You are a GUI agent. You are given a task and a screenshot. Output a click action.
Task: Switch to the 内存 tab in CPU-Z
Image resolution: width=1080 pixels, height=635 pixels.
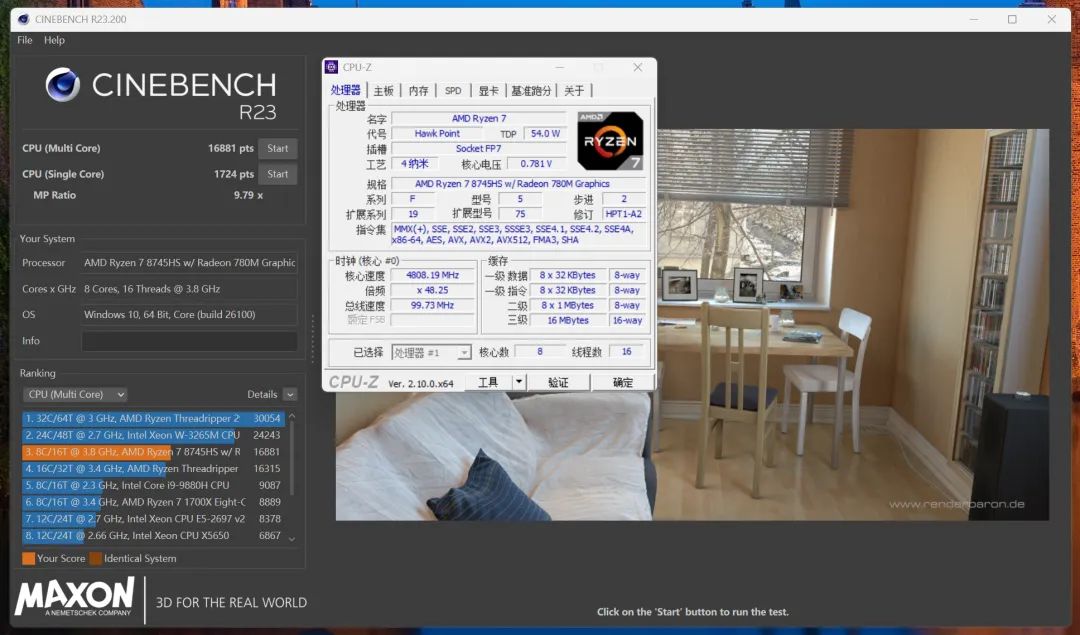418,90
